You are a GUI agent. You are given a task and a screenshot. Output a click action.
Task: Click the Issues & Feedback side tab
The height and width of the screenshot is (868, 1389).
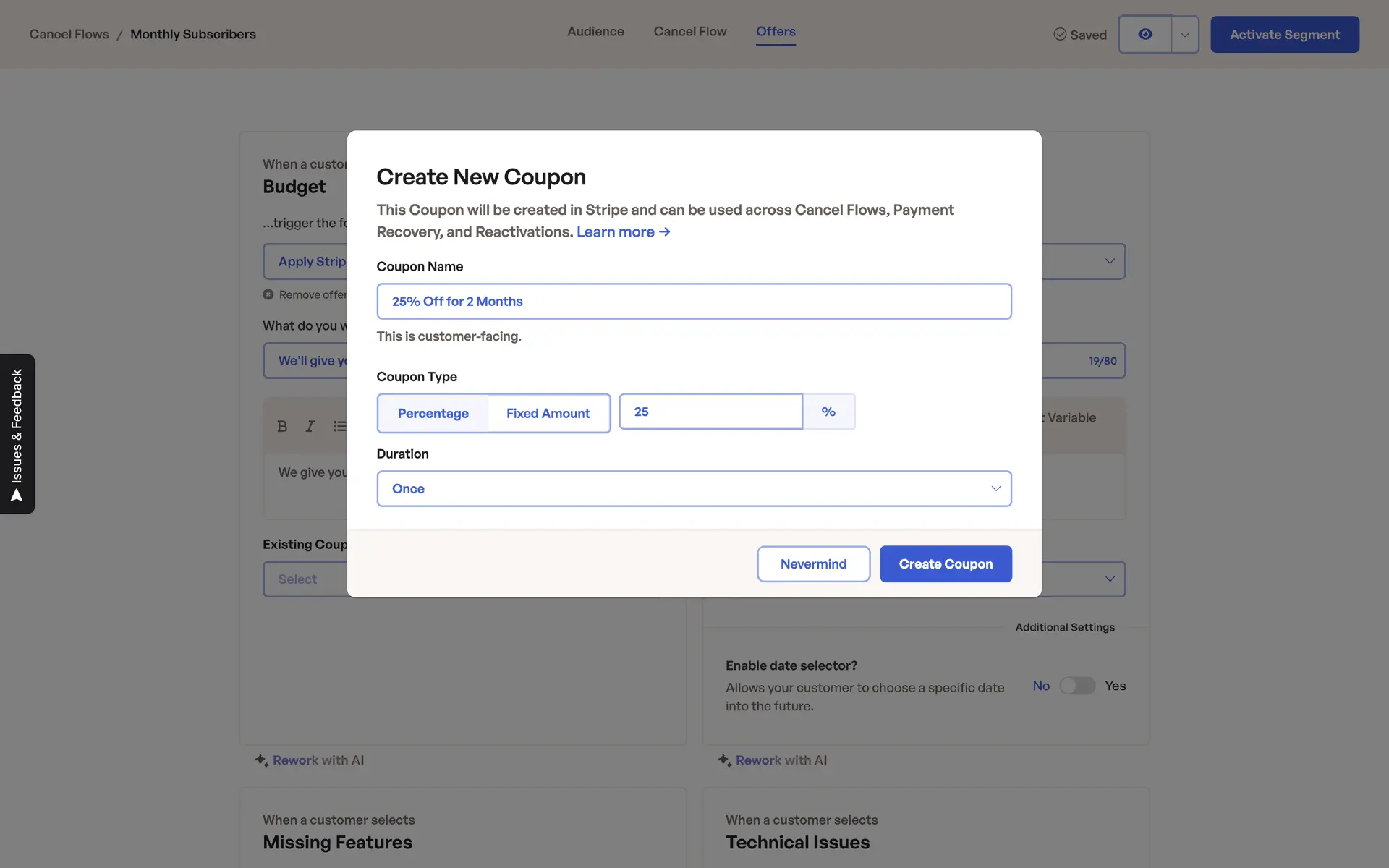(17, 434)
